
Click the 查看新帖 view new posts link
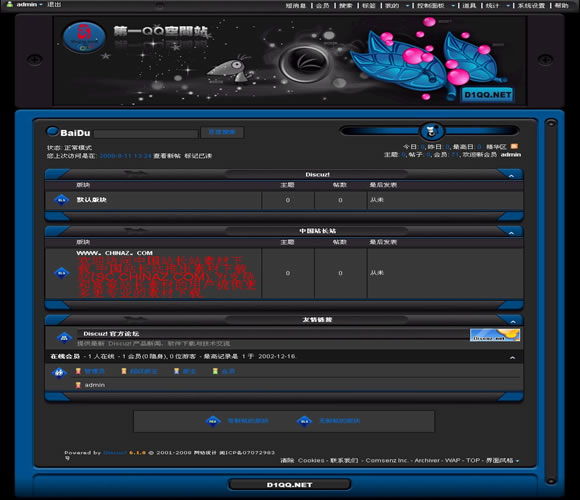click(167, 156)
